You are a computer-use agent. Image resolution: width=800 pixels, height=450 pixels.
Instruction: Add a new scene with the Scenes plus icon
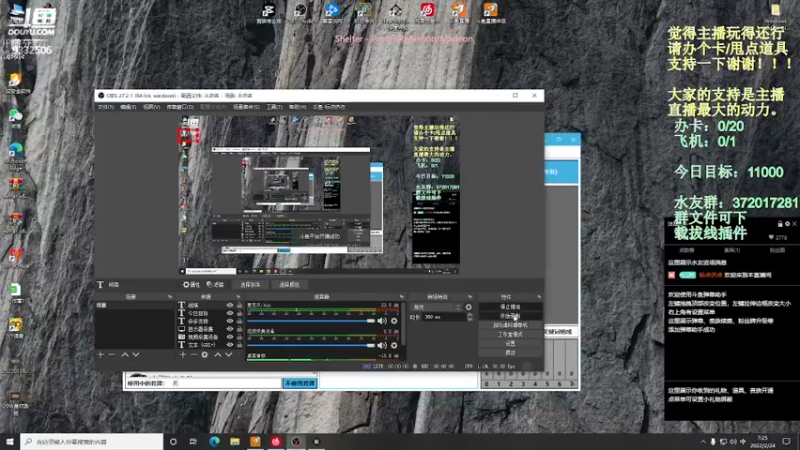coord(101,355)
